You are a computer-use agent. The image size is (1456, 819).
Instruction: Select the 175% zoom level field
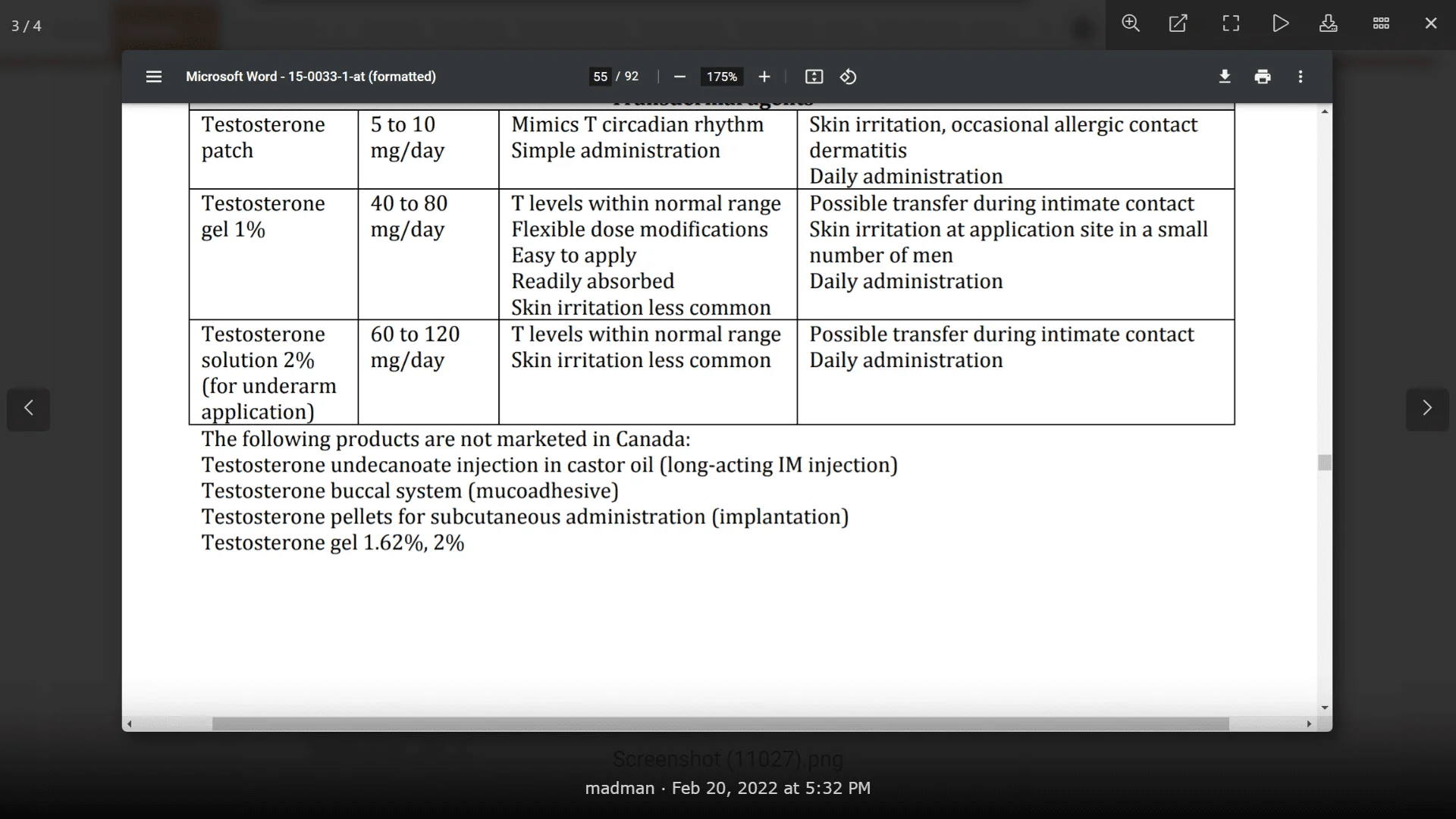coord(722,76)
